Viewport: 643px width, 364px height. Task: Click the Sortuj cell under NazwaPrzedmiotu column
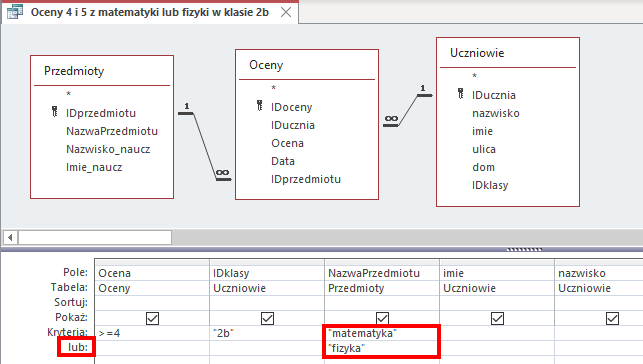382,303
